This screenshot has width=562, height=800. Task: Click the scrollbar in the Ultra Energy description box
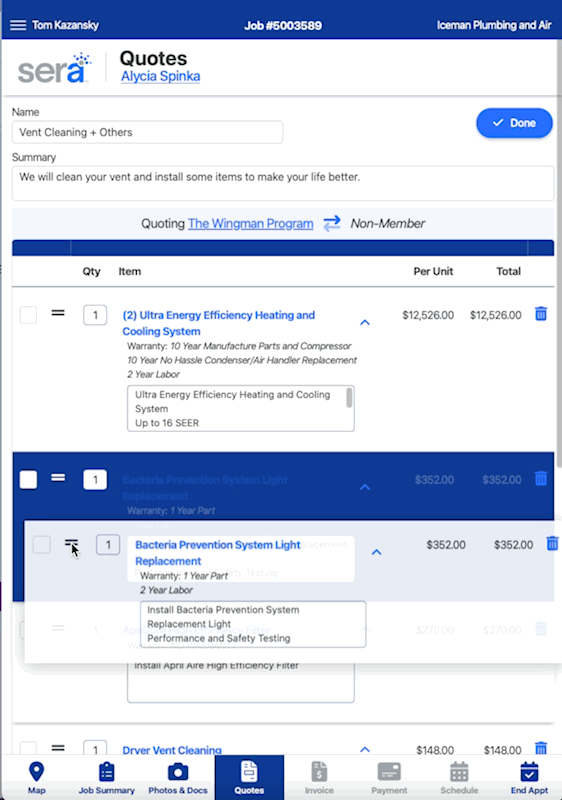coord(349,397)
